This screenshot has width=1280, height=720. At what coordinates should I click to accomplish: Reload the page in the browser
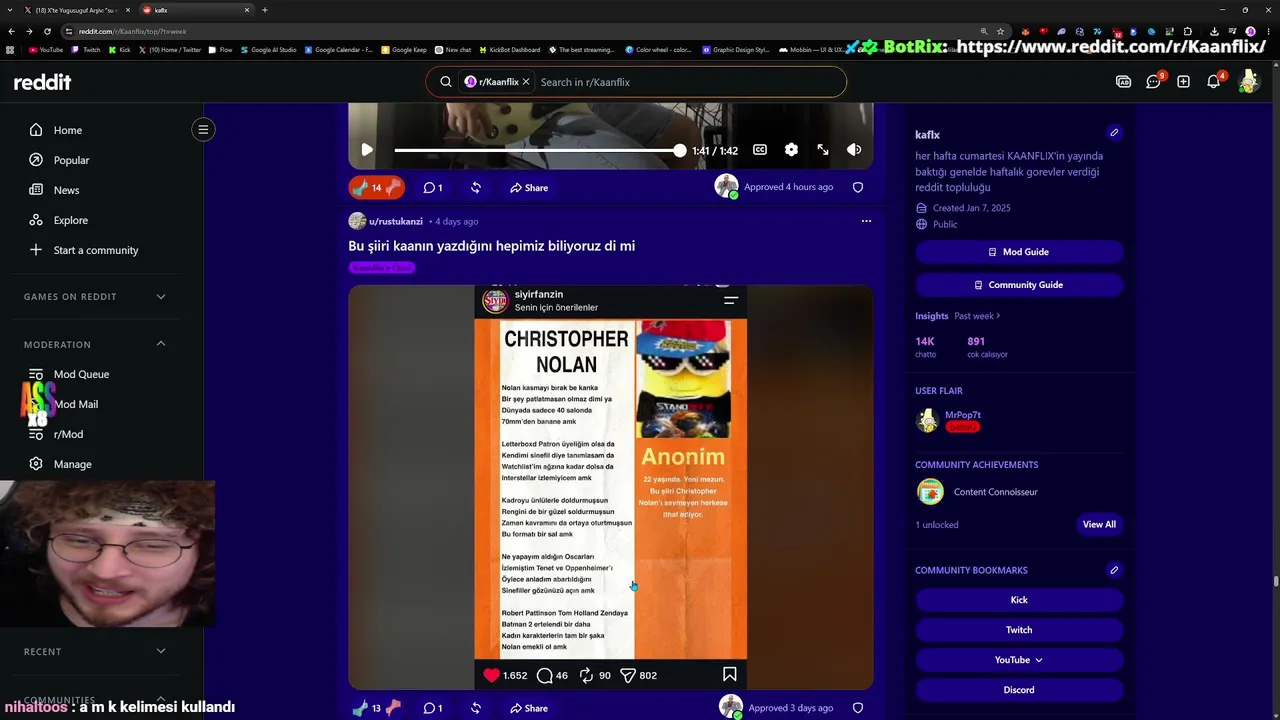[x=47, y=31]
